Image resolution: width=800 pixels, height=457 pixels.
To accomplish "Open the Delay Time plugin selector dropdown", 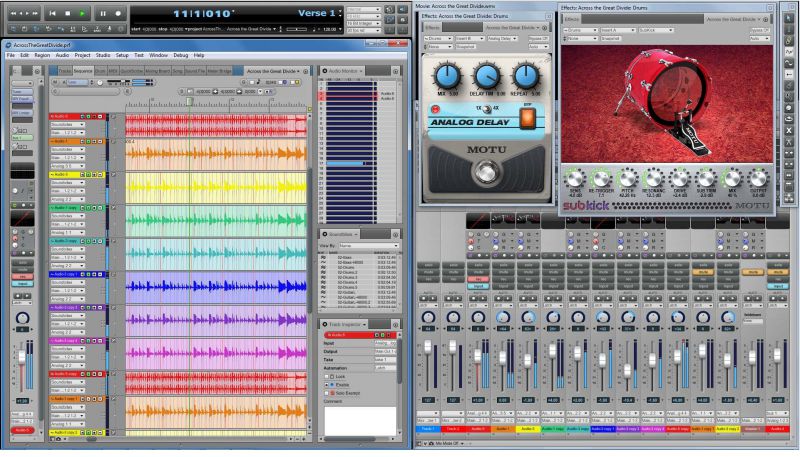I will click(x=502, y=39).
